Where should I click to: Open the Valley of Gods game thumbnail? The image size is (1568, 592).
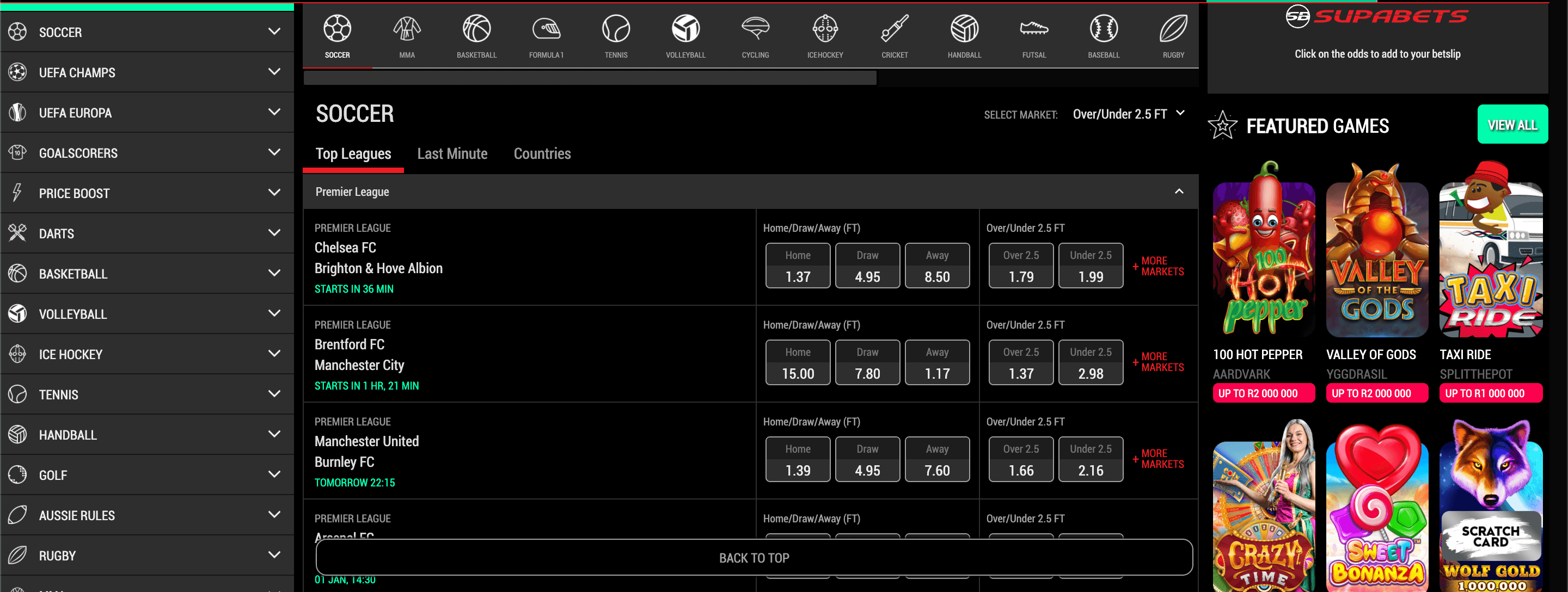click(x=1377, y=249)
